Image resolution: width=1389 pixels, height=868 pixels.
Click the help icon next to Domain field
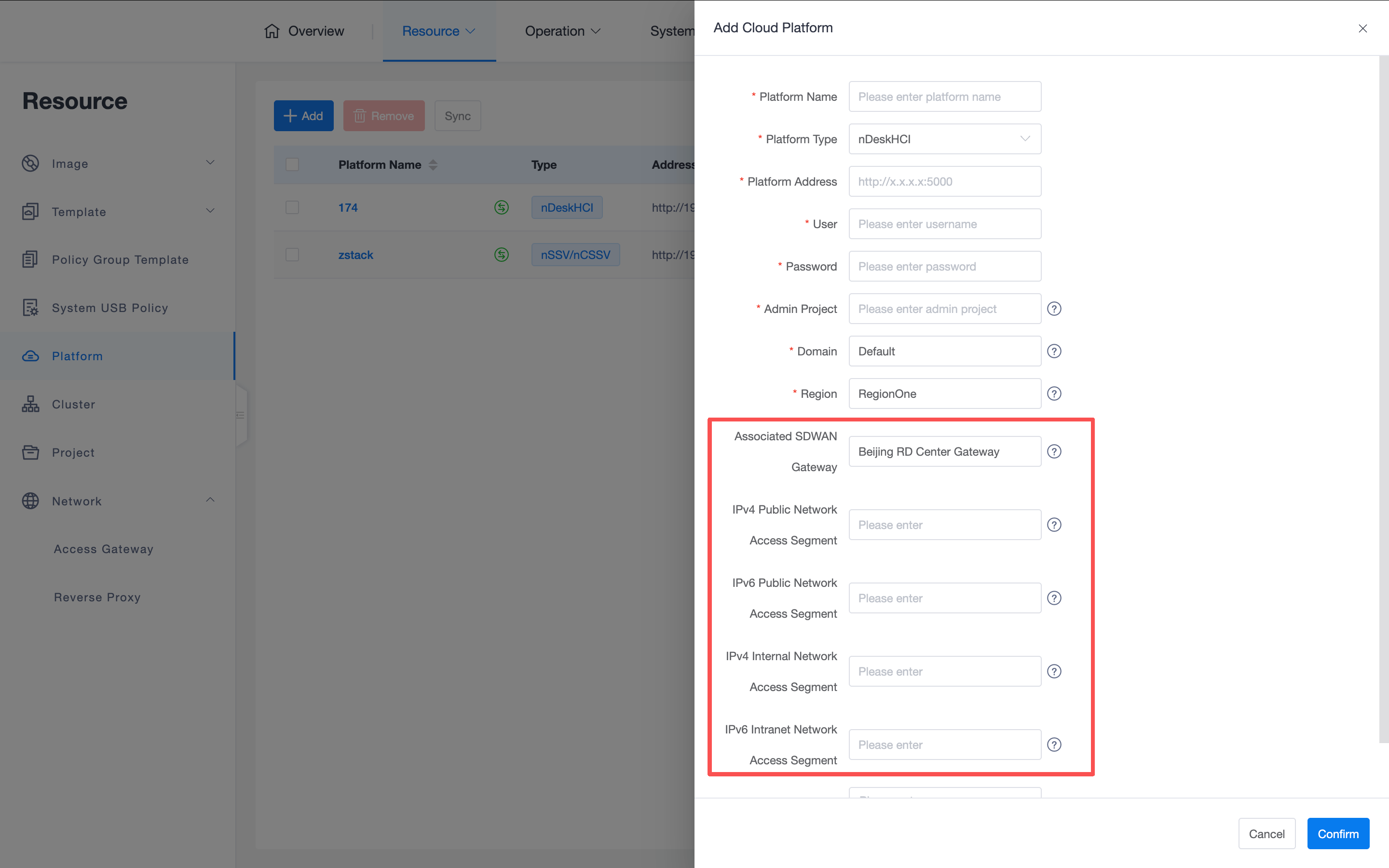point(1054,352)
